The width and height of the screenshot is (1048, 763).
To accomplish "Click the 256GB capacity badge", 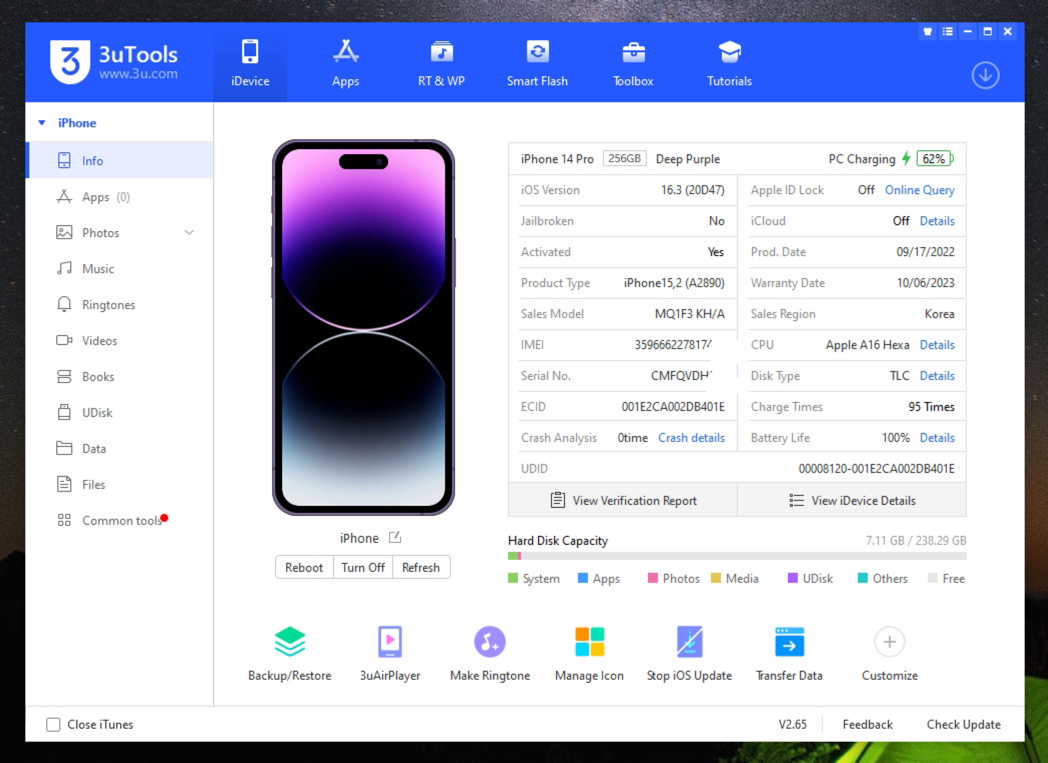I will tap(625, 158).
